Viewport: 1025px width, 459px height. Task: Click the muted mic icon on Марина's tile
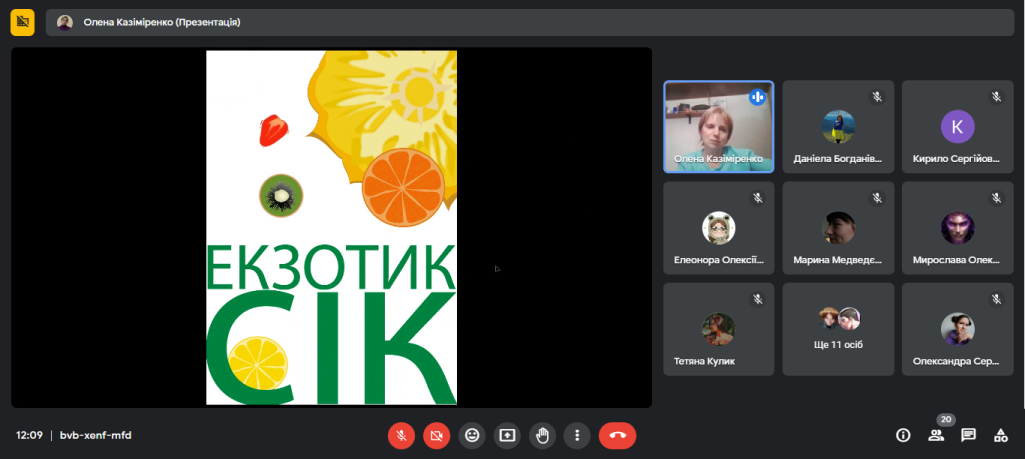click(x=877, y=197)
